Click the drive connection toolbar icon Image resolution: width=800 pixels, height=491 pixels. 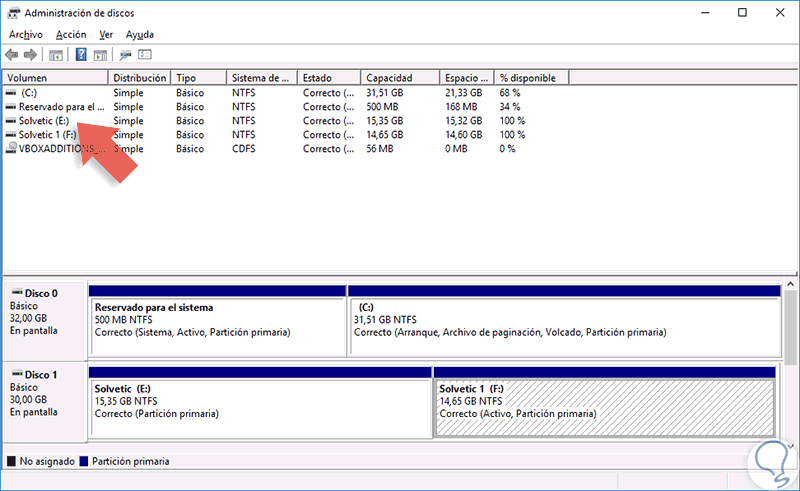(125, 55)
